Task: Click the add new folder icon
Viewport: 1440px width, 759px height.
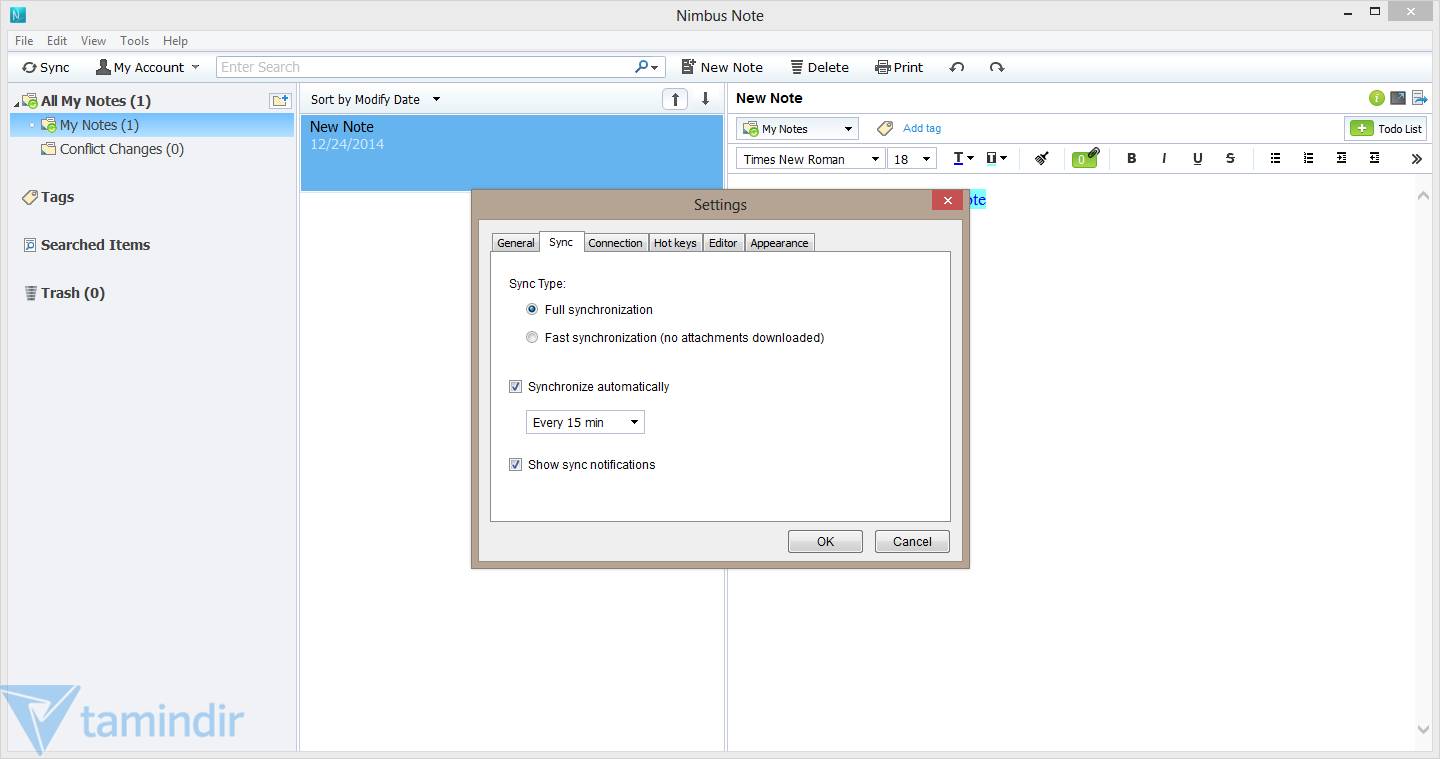Action: pyautogui.click(x=280, y=100)
